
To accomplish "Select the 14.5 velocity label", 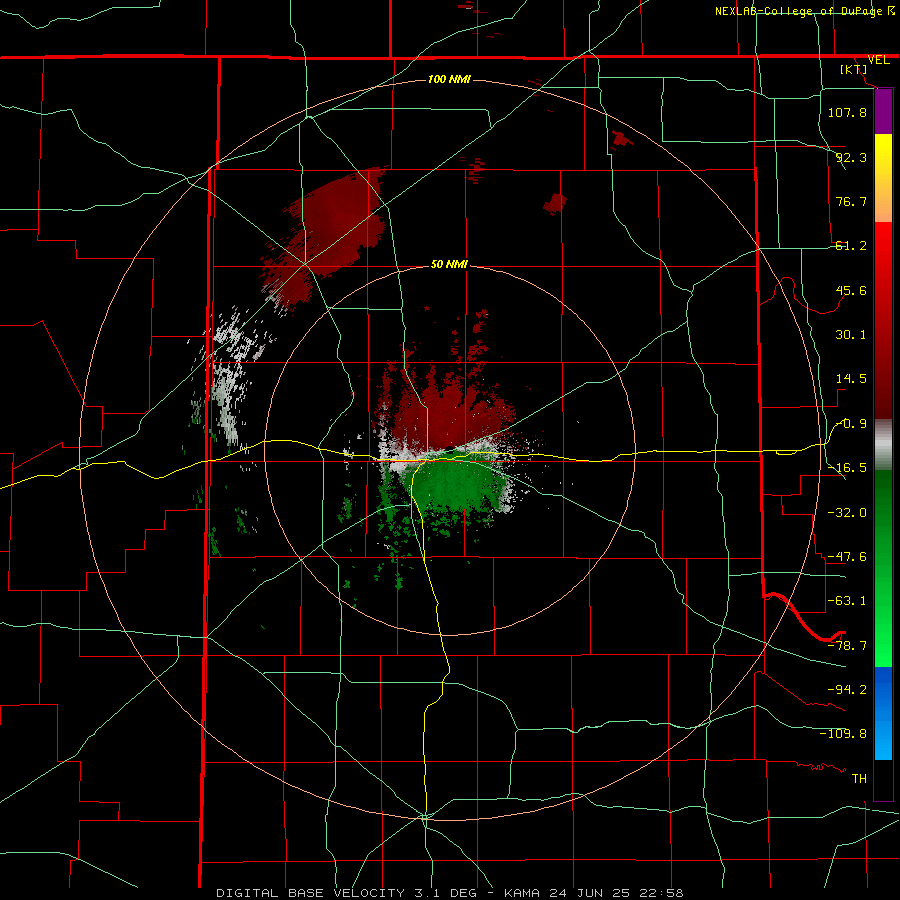I will point(851,379).
